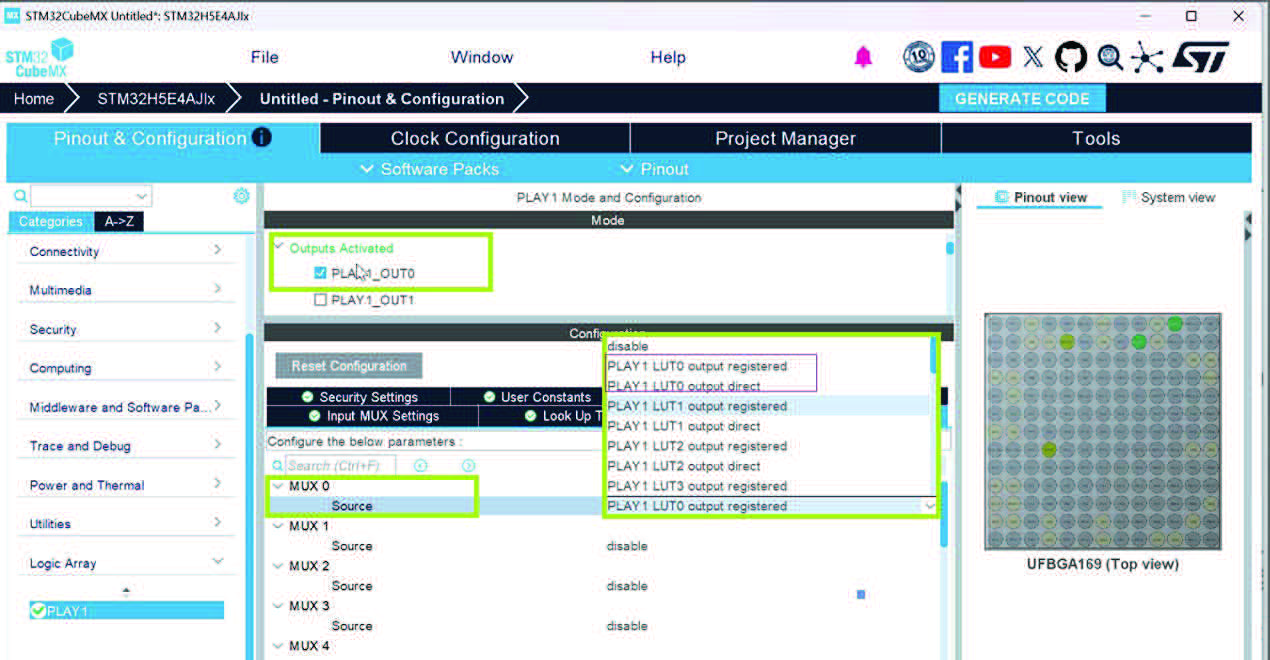This screenshot has width=1270, height=660.
Task: Open the ST 10-year anniversary badge icon
Action: [x=918, y=57]
